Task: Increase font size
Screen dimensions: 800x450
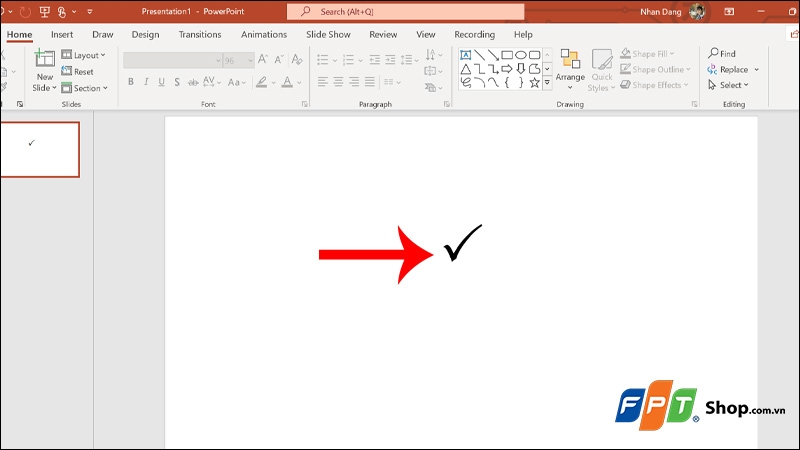Action: coord(263,60)
